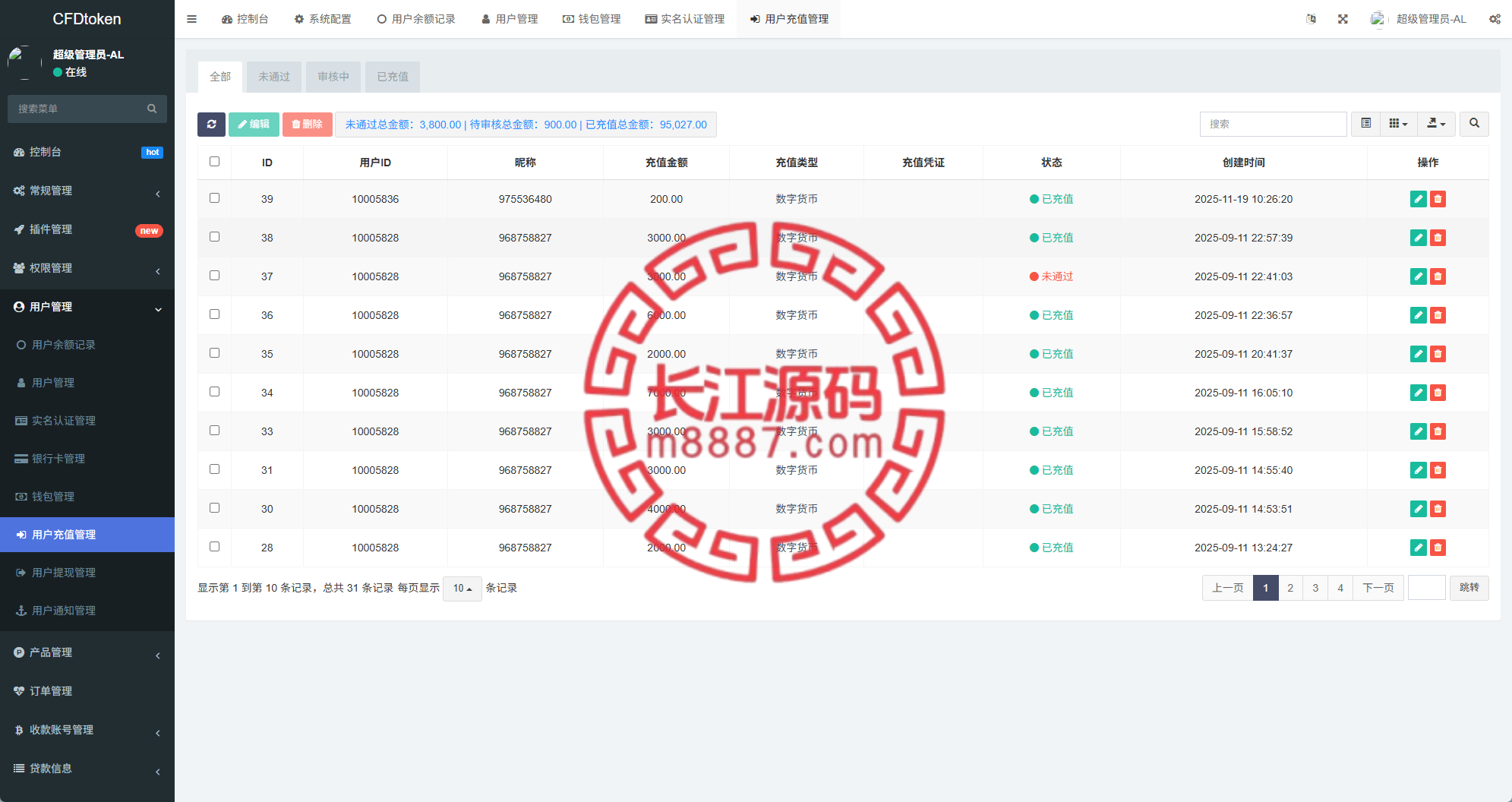This screenshot has width=1512, height=802.
Task: Go to page 4 of results
Action: (x=1340, y=588)
